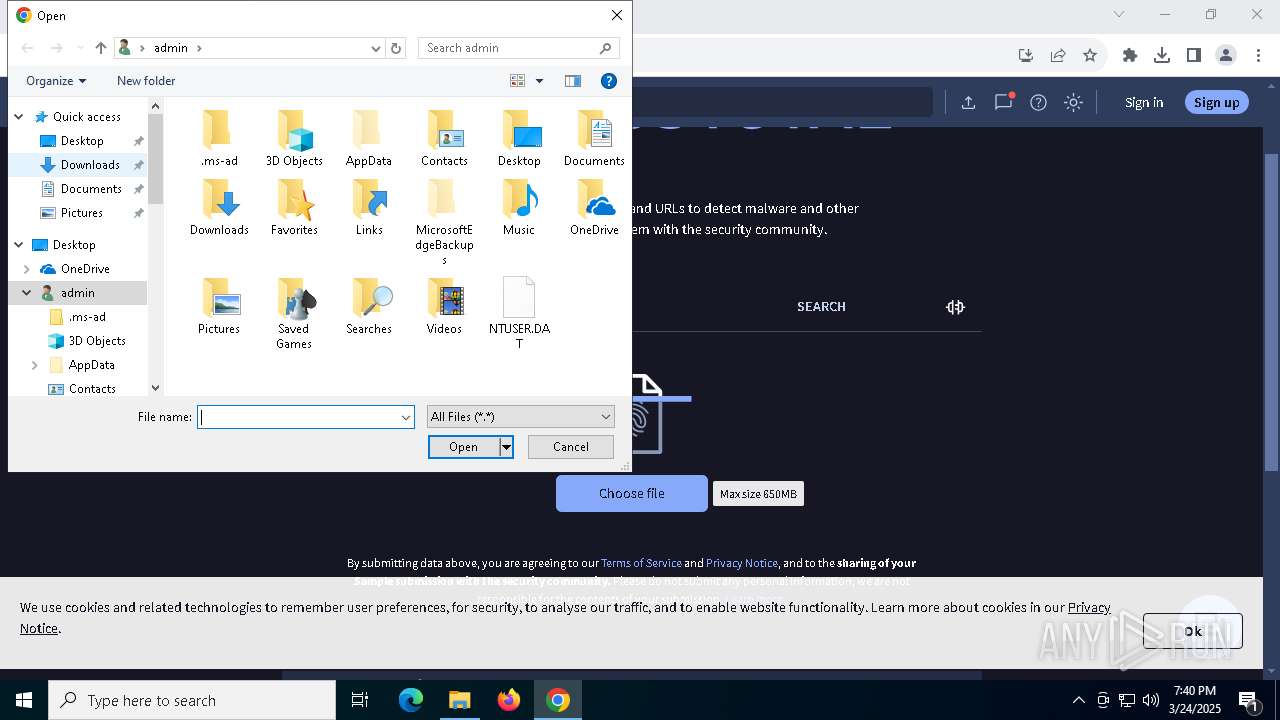
Task: Open the Privacy Notice link in agreement text
Action: point(742,563)
